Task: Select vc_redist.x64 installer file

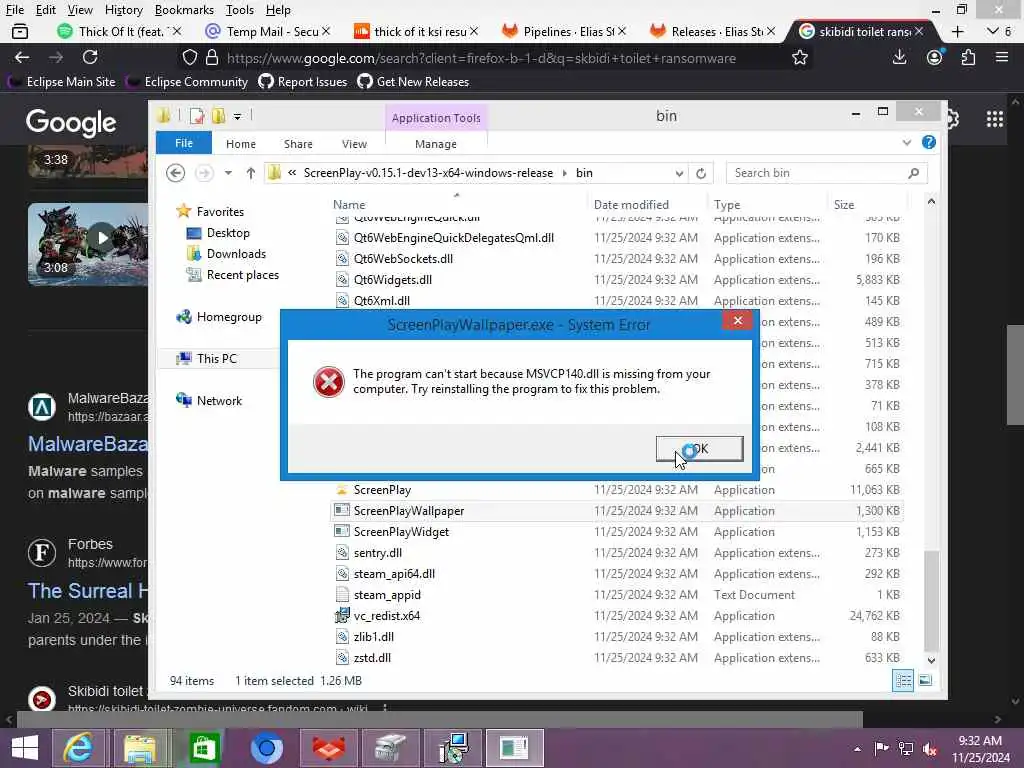Action: [x=387, y=616]
